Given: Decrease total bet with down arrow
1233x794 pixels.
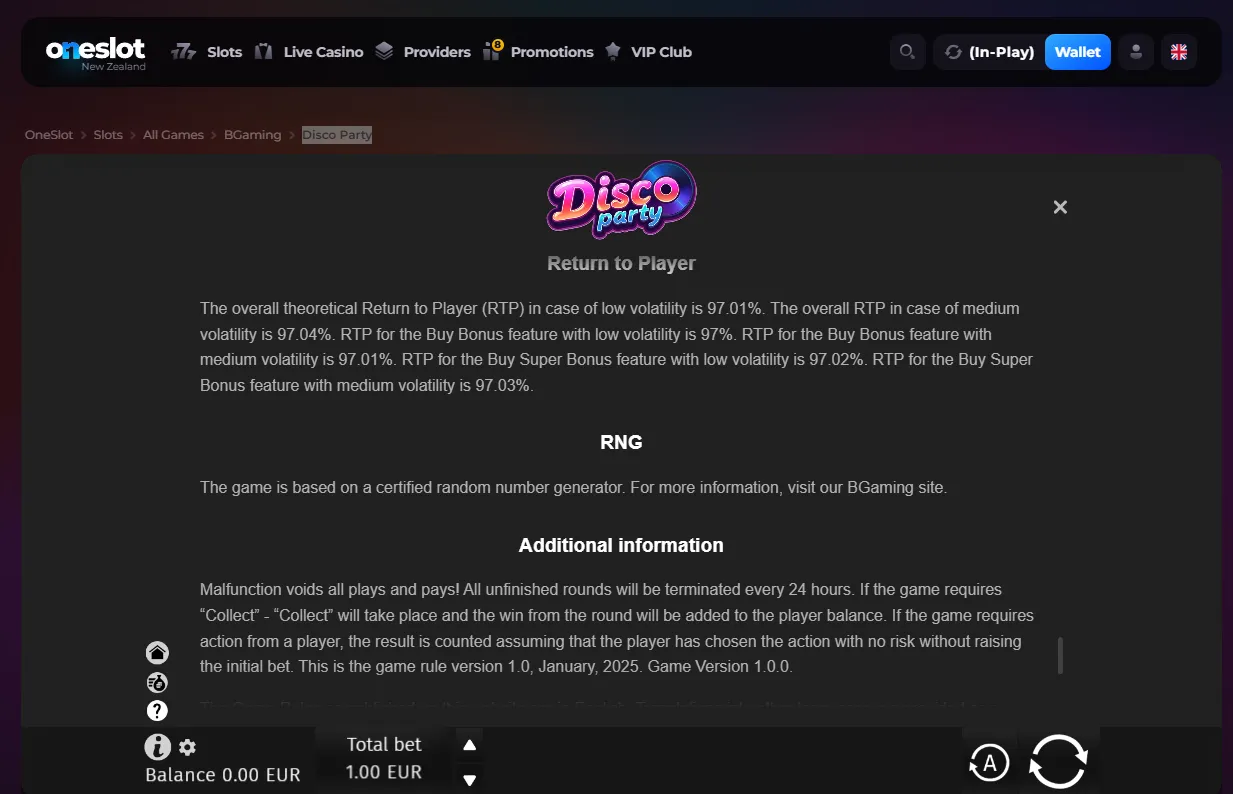Looking at the screenshot, I should click(469, 779).
